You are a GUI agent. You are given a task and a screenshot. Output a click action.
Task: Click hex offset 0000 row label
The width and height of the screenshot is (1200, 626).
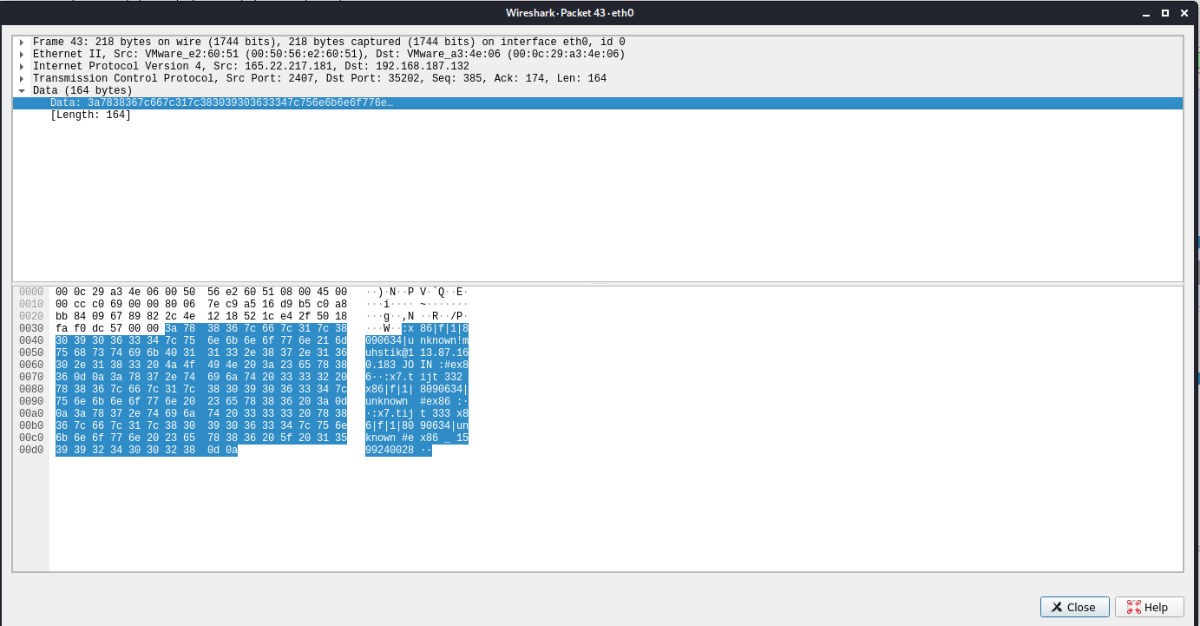tap(31, 291)
